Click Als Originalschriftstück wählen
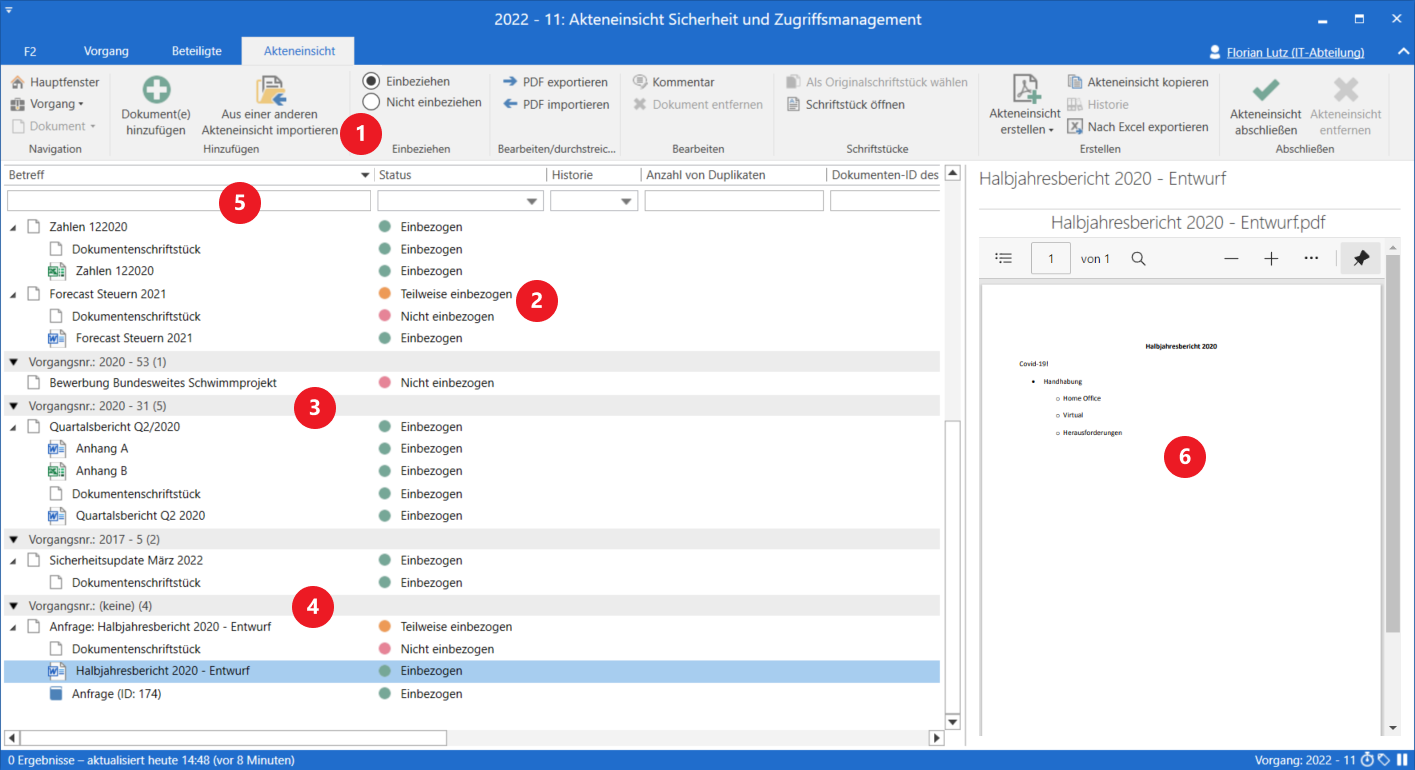This screenshot has height=770, width=1415. (877, 82)
